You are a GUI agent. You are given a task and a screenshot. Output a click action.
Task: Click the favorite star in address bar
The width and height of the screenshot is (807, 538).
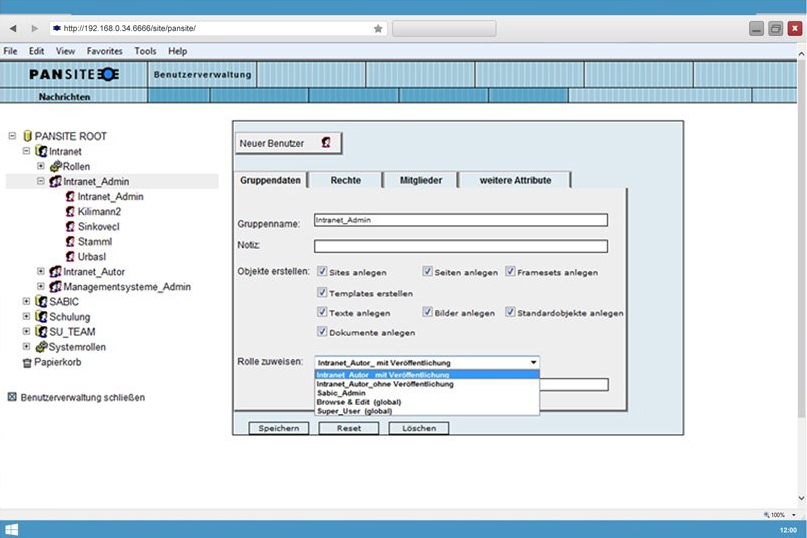(378, 28)
